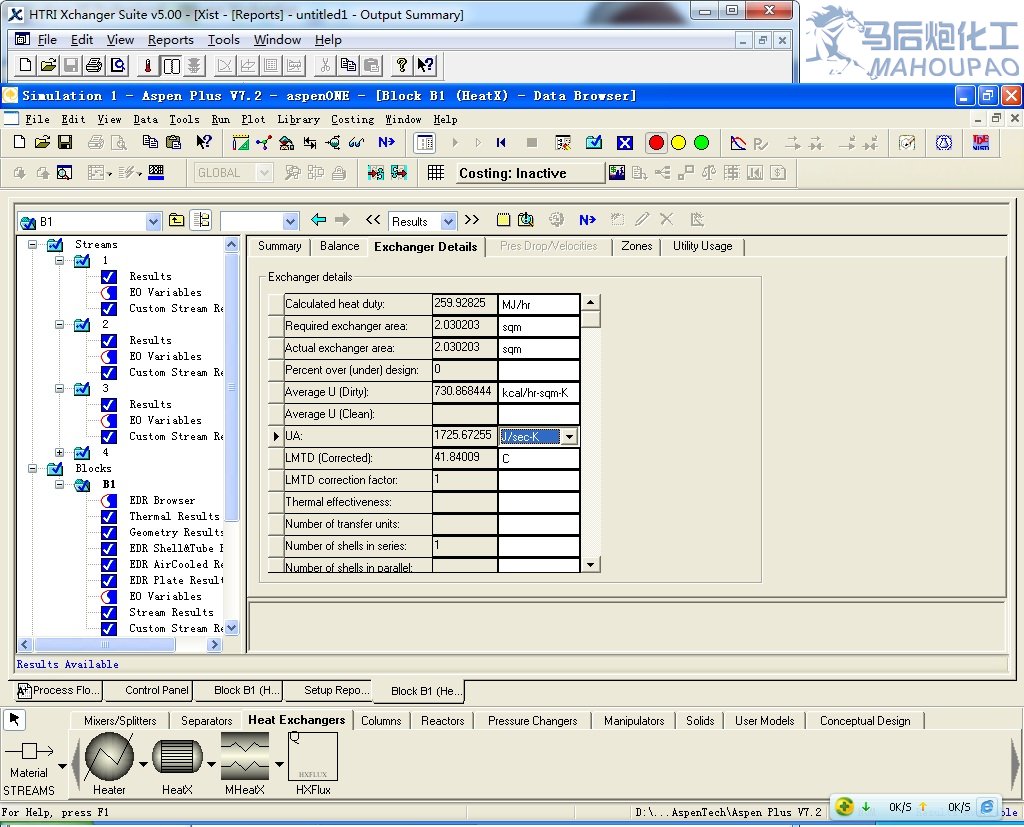Click the thermometer icon in HTRI toolbar
The image size is (1024, 827).
point(148,65)
